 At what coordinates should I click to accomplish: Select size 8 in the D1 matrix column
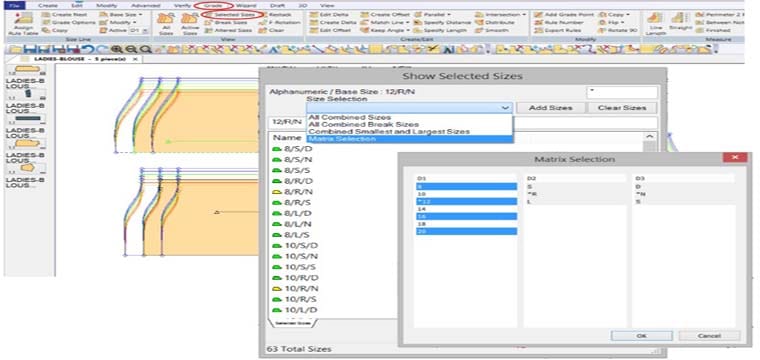click(x=466, y=186)
